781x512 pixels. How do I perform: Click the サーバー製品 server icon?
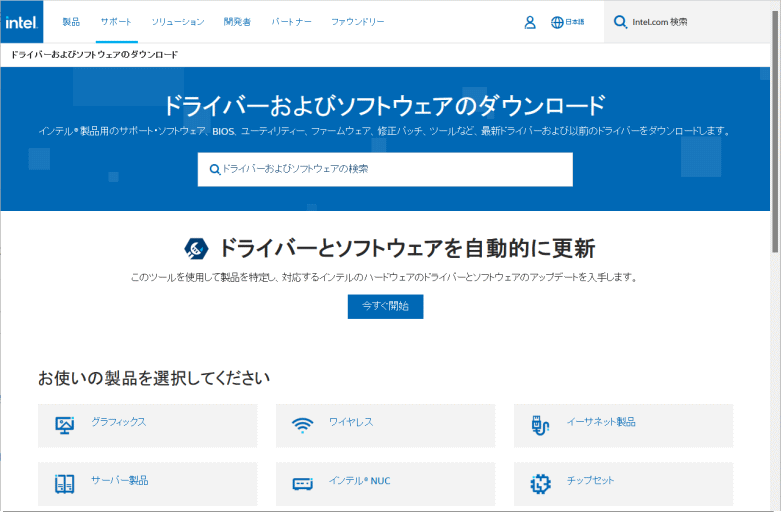coord(64,484)
